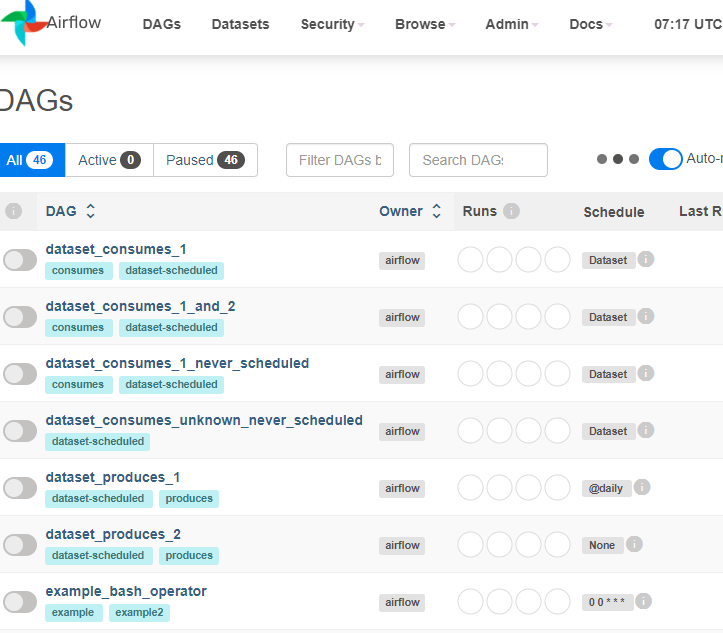Click airflow owner badge for dataset_consumes_1
Image resolution: width=723 pixels, height=633 pixels.
coord(402,260)
